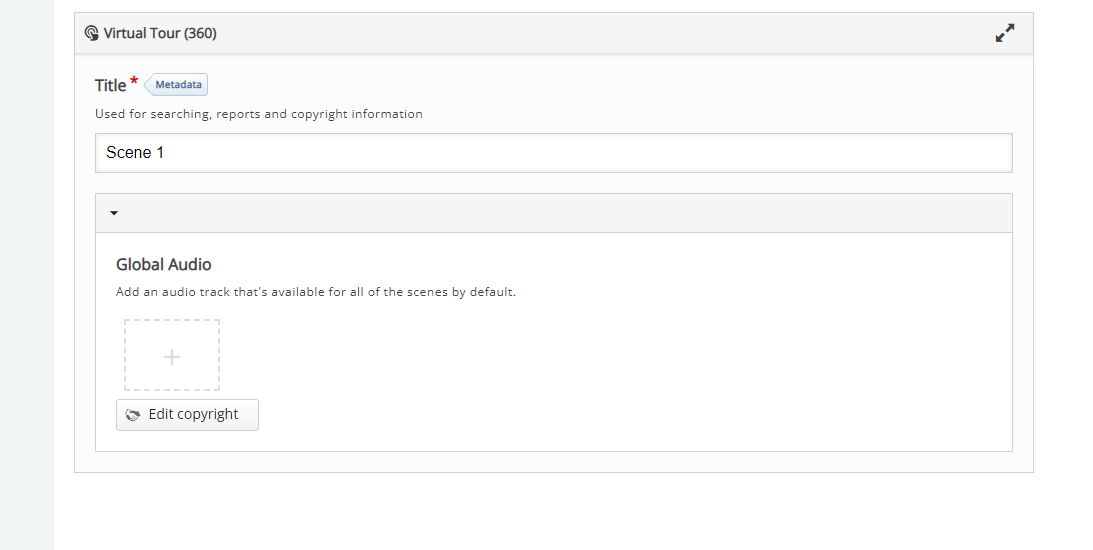Image resolution: width=1093 pixels, height=550 pixels.
Task: Click the Title field label
Action: coord(110,85)
